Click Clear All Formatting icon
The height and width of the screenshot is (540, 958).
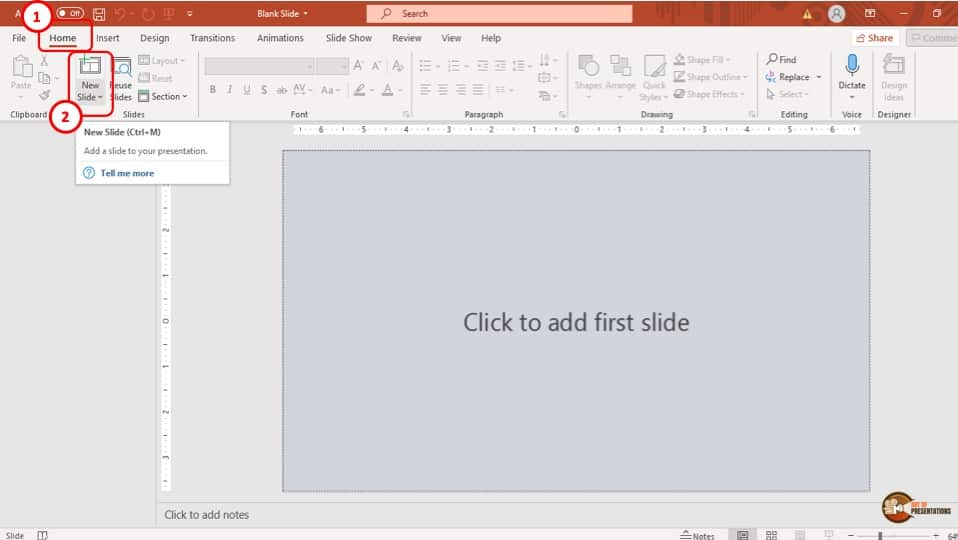pos(398,65)
